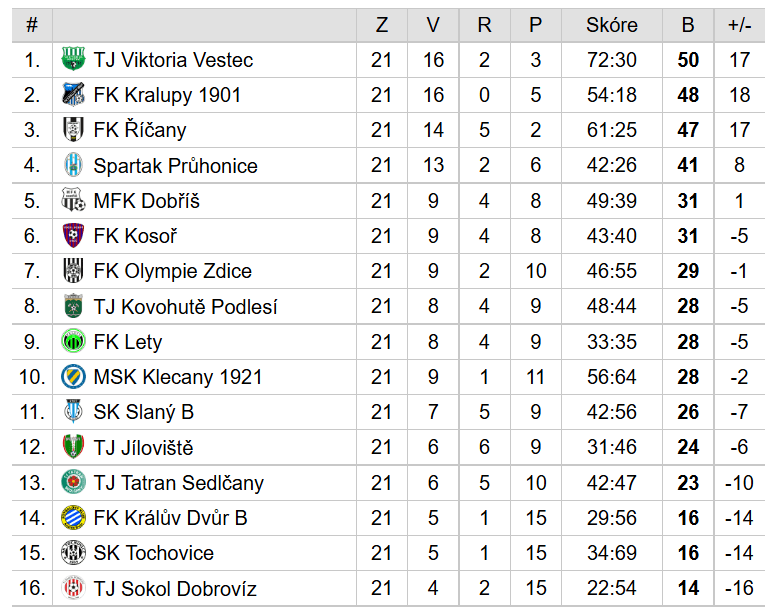
Task: Click the Spartak Průhonice club emblem
Action: point(74,166)
